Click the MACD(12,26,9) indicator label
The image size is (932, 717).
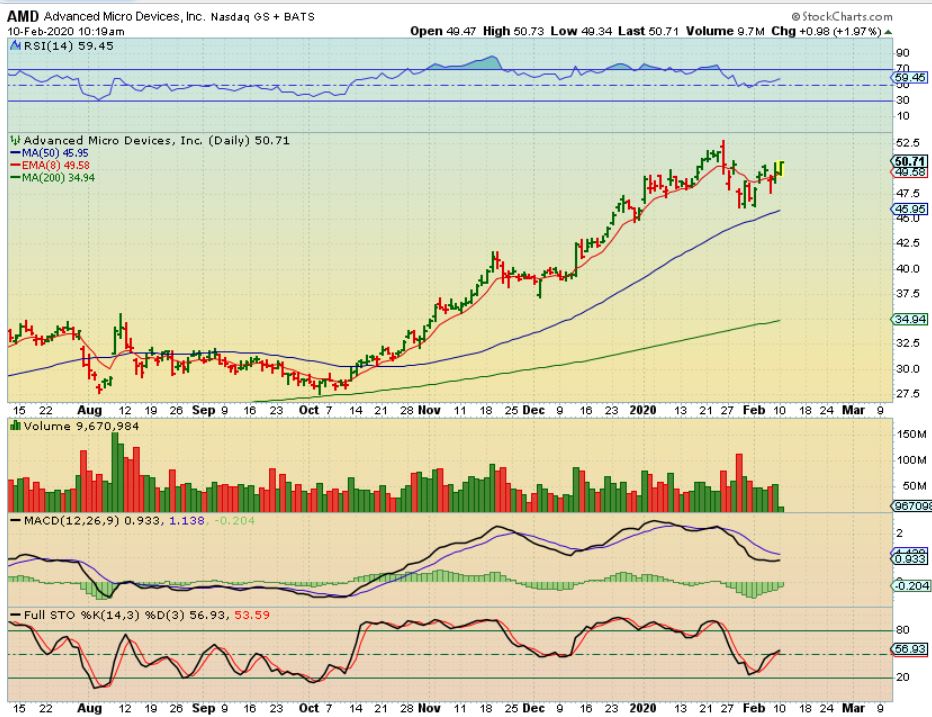point(72,520)
